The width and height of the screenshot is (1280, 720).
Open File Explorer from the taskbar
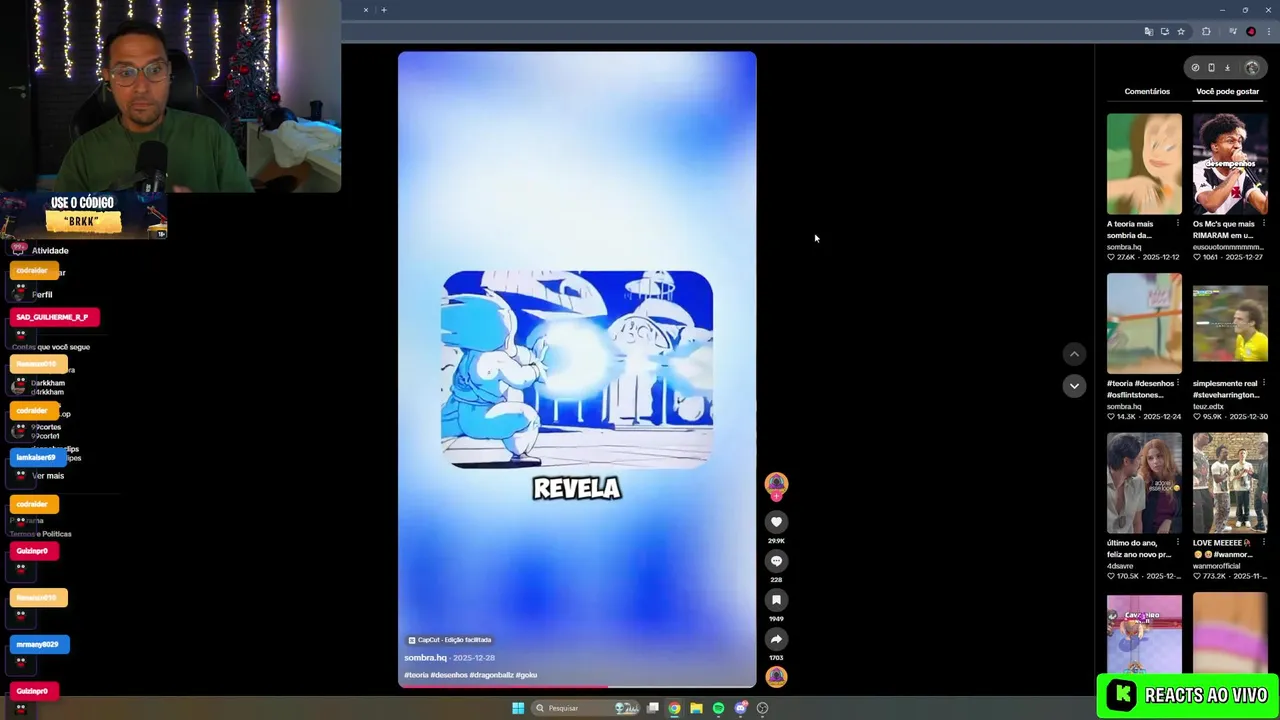[x=696, y=708]
